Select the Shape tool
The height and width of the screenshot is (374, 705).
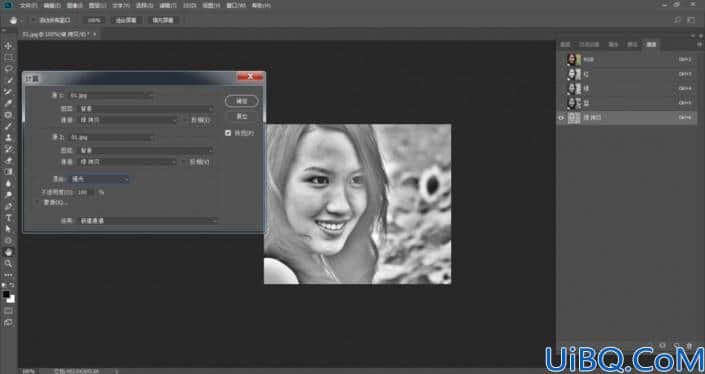pos(8,240)
